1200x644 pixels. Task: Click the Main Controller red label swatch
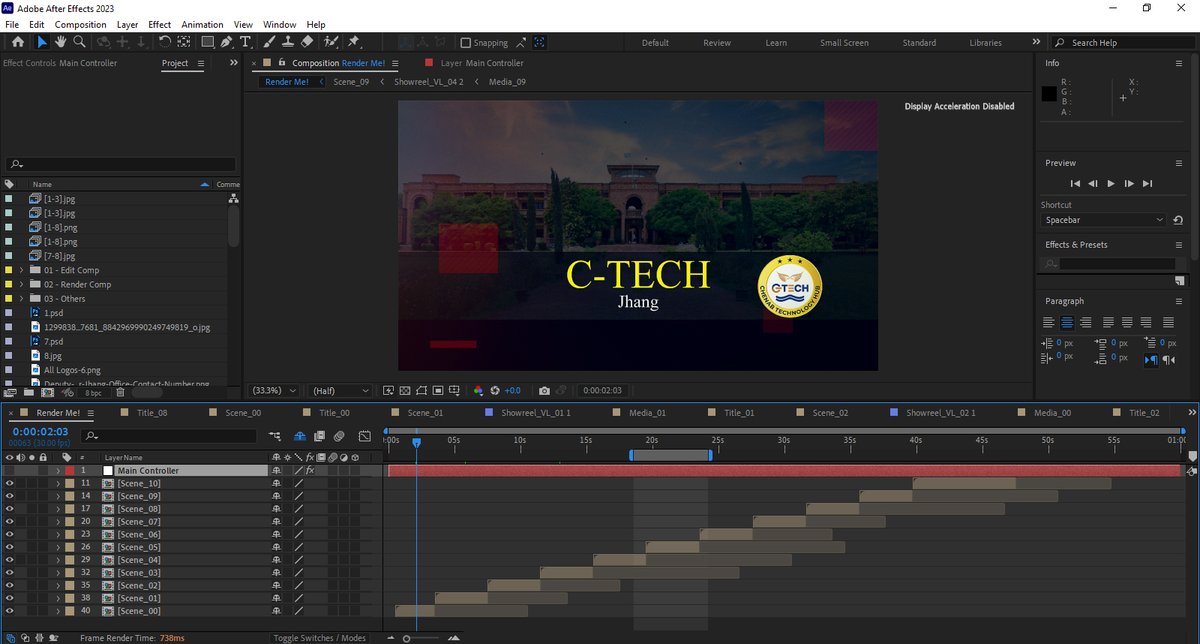70,470
